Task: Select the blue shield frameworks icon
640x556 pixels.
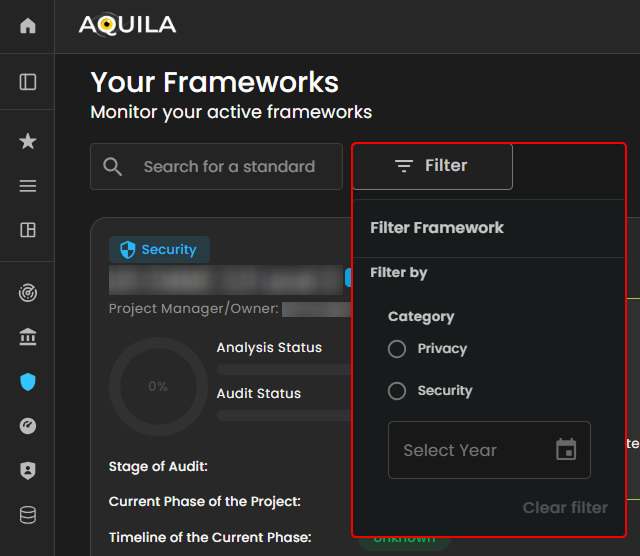Action: [28, 382]
